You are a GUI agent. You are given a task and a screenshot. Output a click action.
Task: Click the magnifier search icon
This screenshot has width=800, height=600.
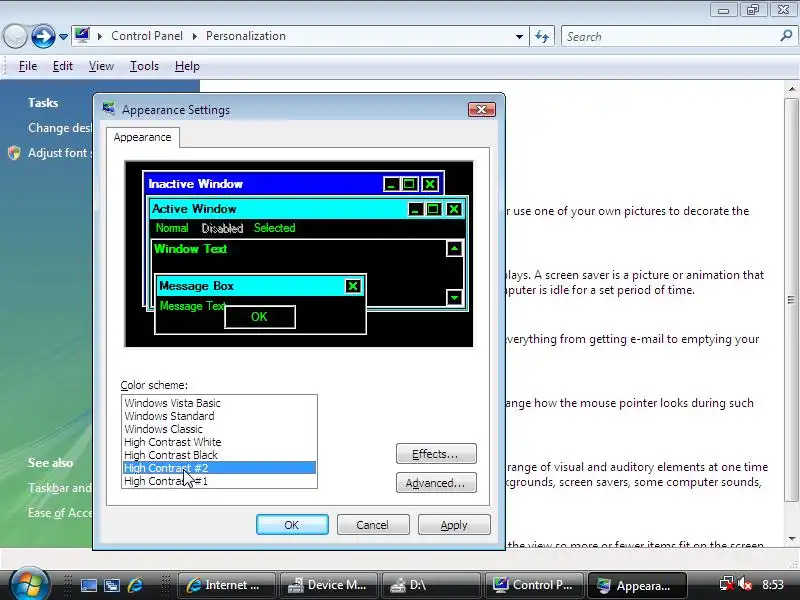[786, 36]
